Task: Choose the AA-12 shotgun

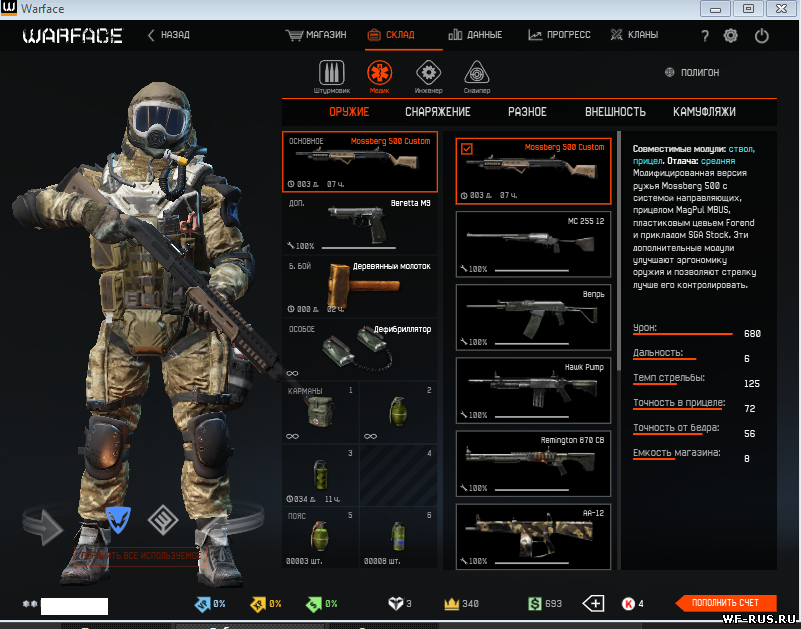Action: [x=533, y=537]
